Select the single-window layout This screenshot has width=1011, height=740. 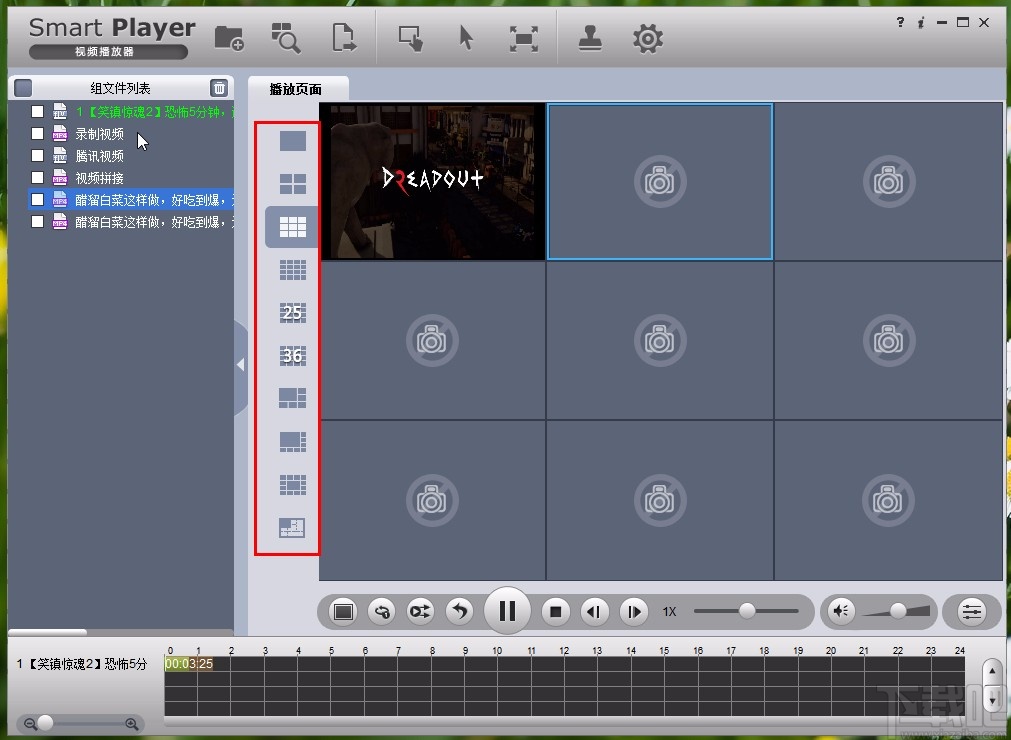pos(292,141)
